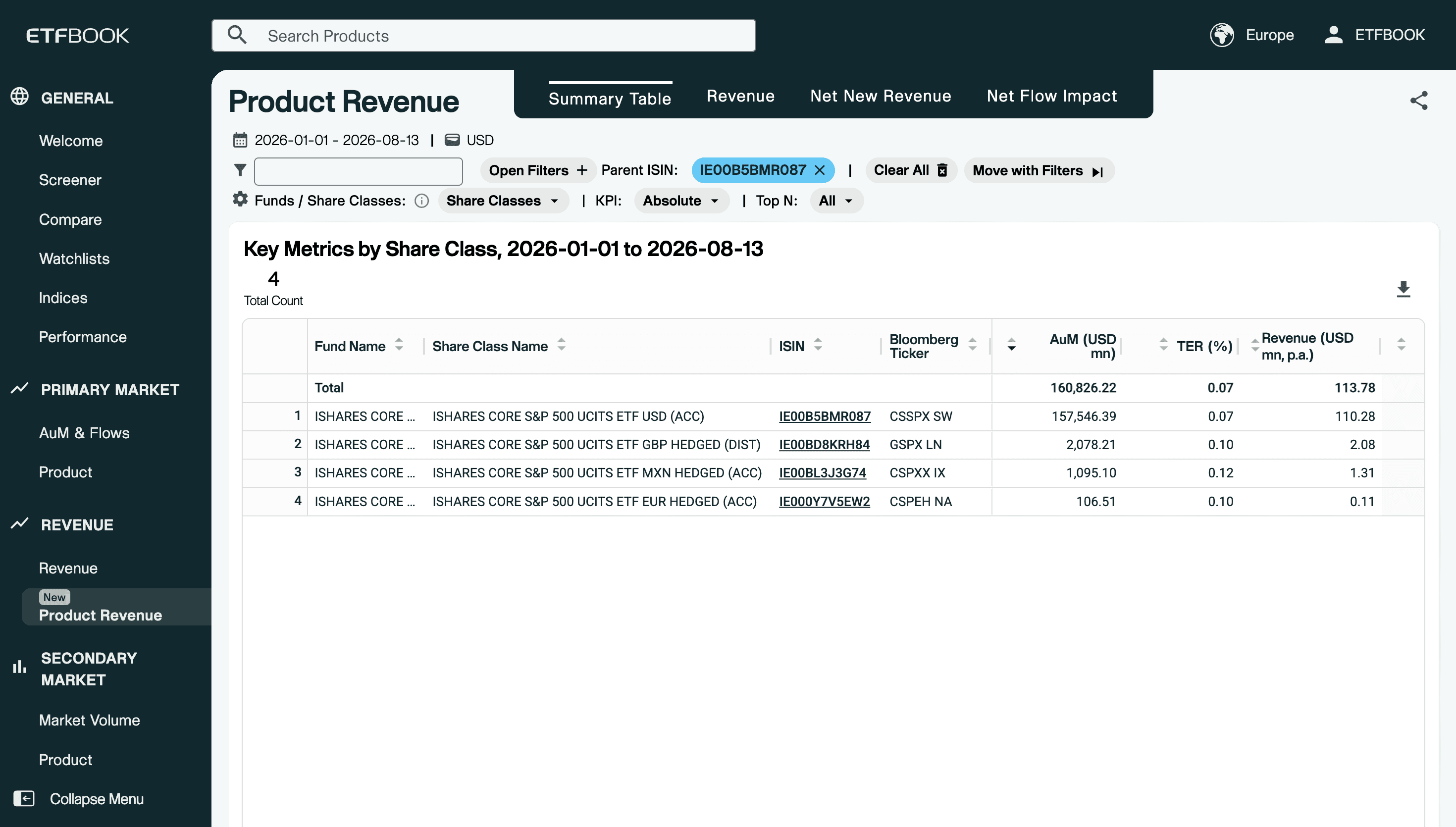The width and height of the screenshot is (1456, 827).
Task: Open Performance in the sidebar
Action: [83, 337]
